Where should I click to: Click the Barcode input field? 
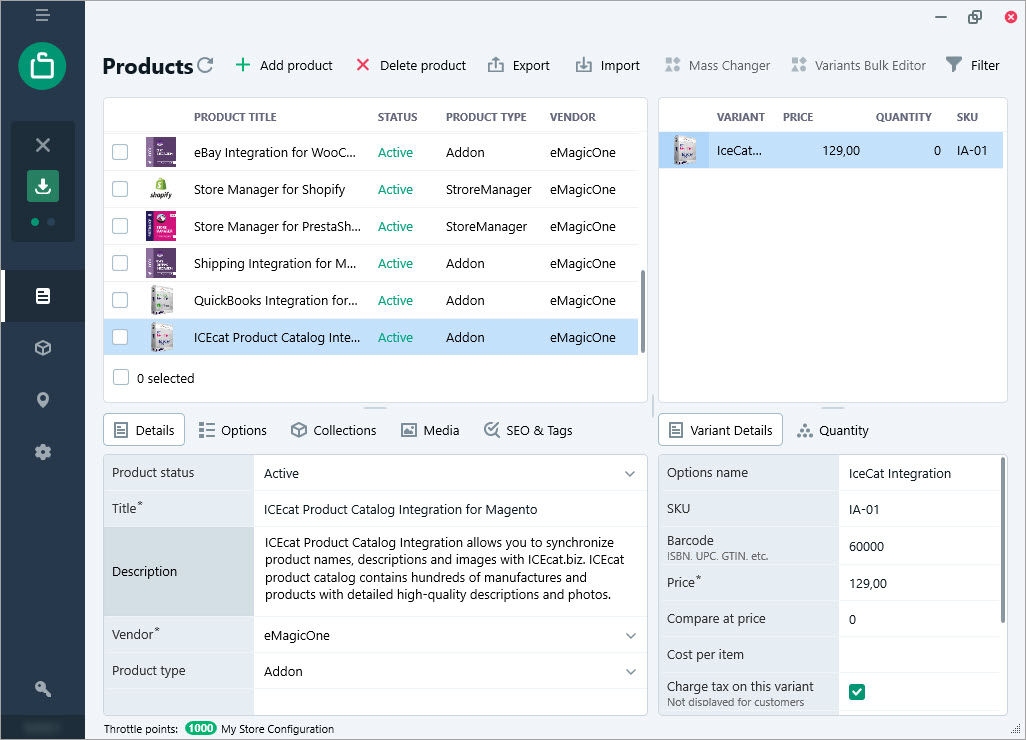point(919,546)
